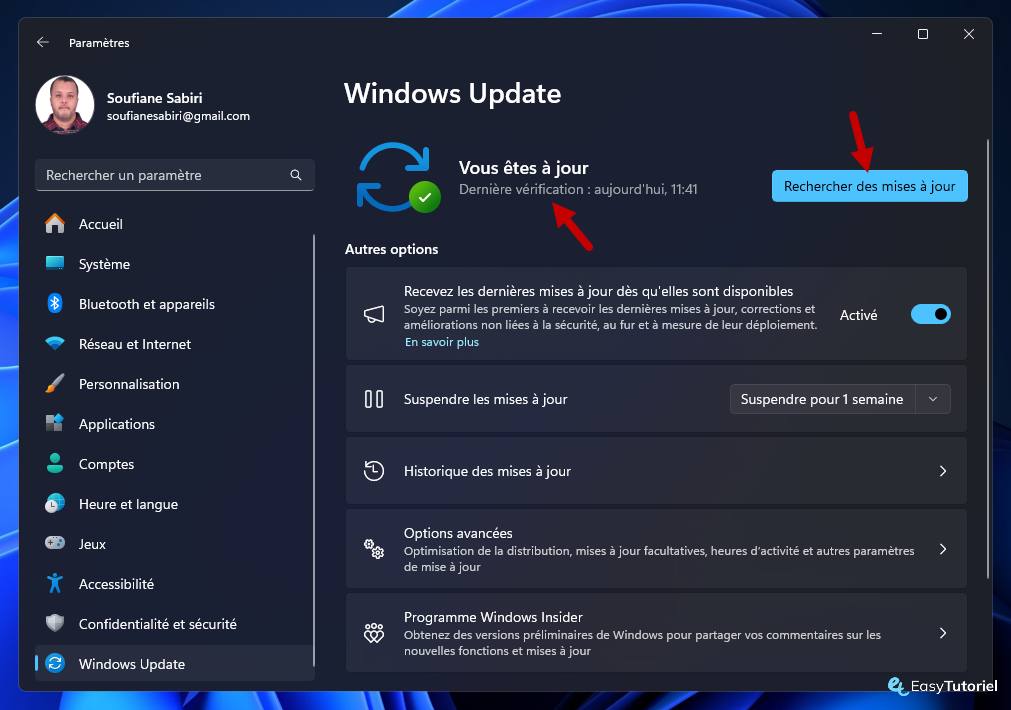The width and height of the screenshot is (1011, 710).
Task: Click the Confidentialité et sécurité shield icon
Action: pyautogui.click(x=55, y=624)
